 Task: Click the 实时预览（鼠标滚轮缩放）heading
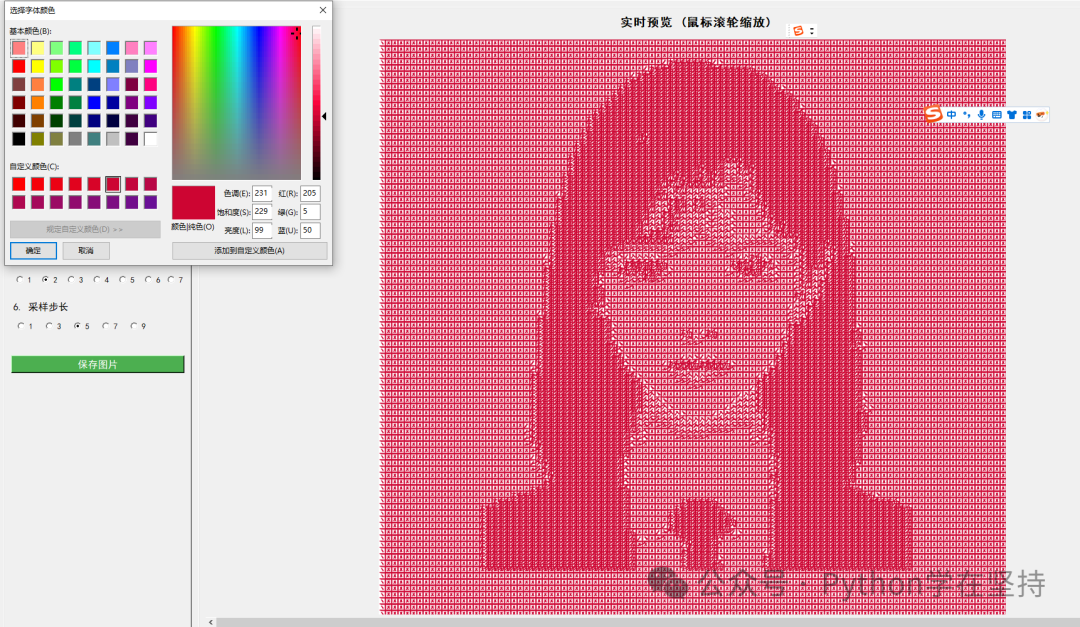pos(696,22)
